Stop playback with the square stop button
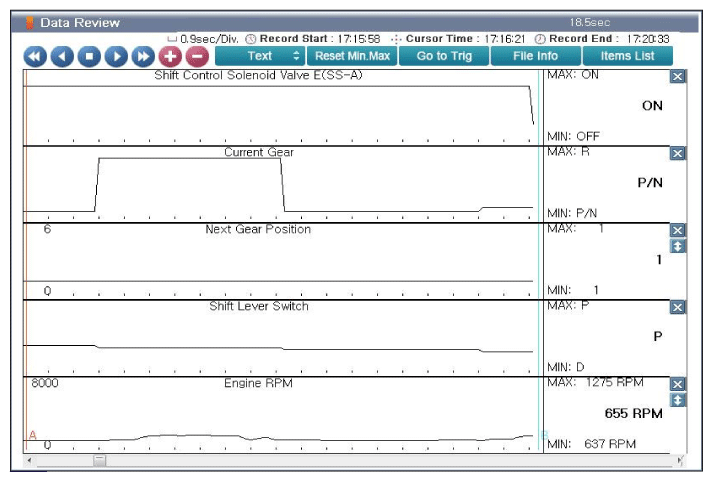The height and width of the screenshot is (481, 712). 89,57
